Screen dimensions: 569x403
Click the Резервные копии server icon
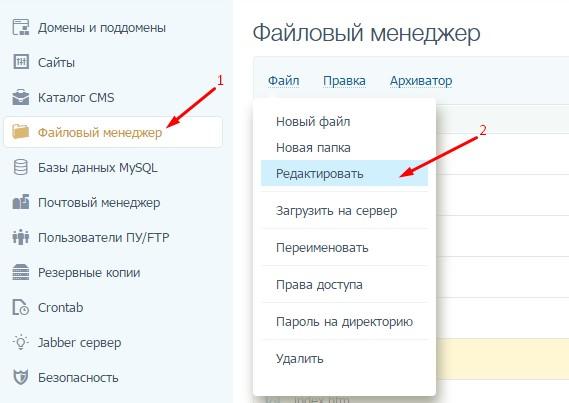(21, 272)
